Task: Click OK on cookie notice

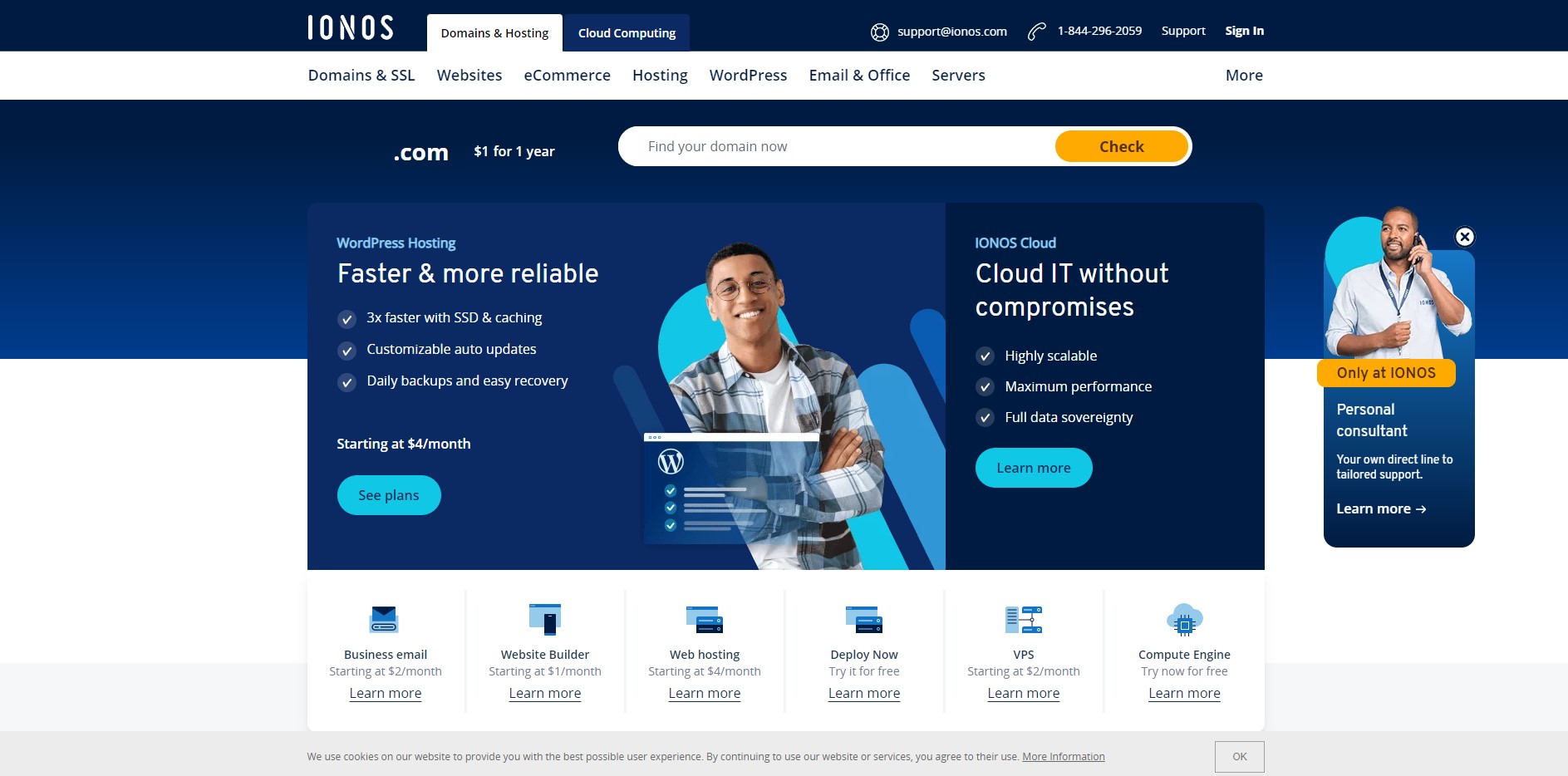Action: pos(1240,757)
